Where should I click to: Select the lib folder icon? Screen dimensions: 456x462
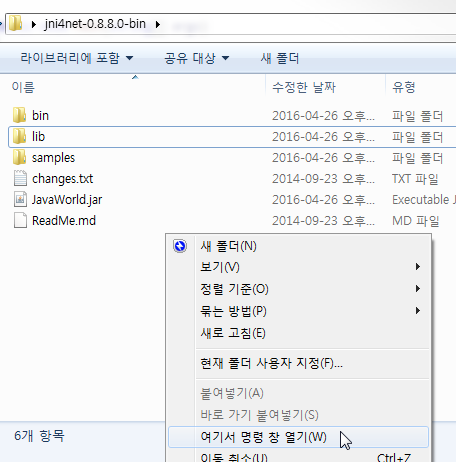[x=19, y=136]
